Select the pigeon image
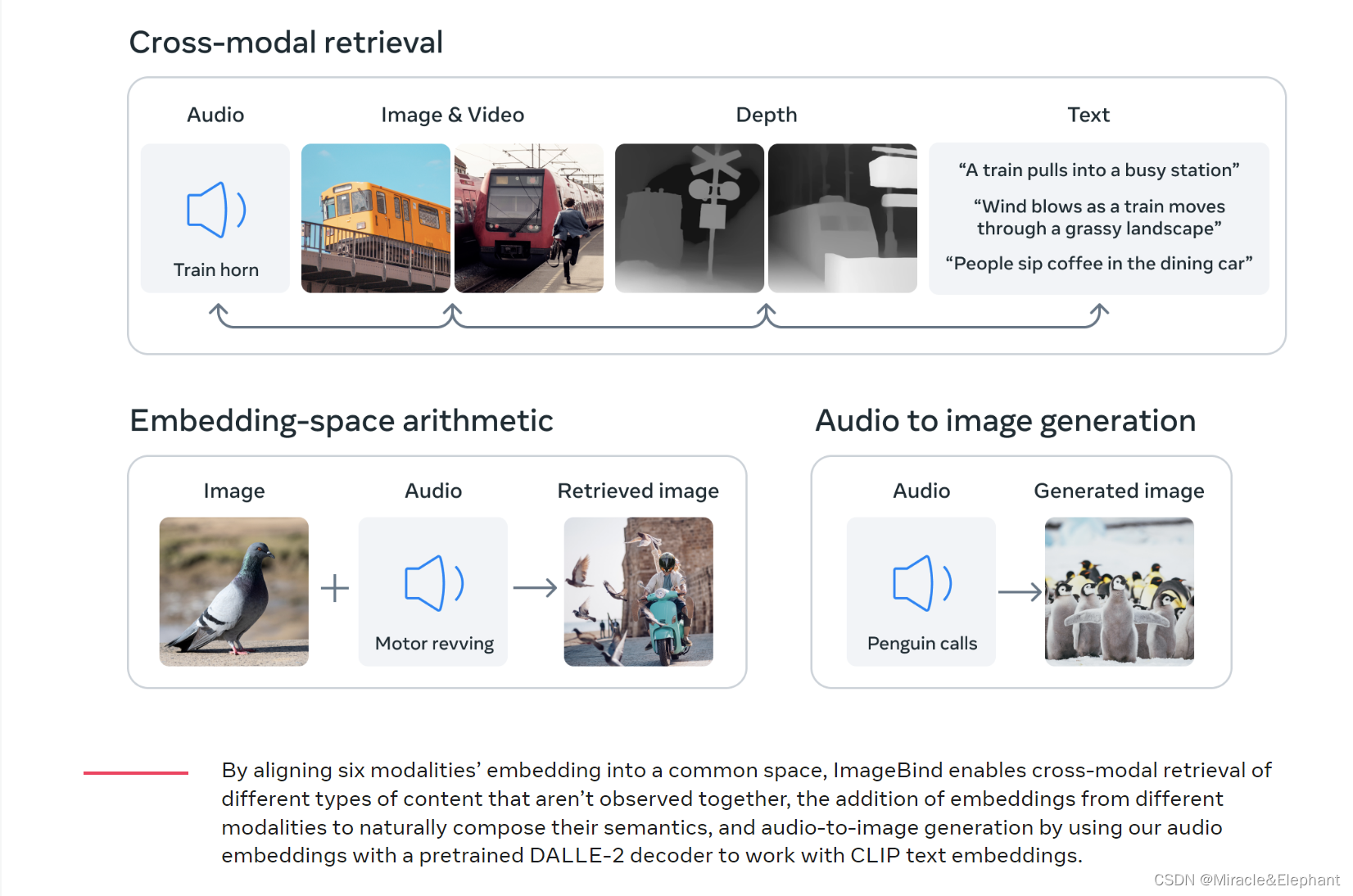The image size is (1353, 896). [234, 591]
